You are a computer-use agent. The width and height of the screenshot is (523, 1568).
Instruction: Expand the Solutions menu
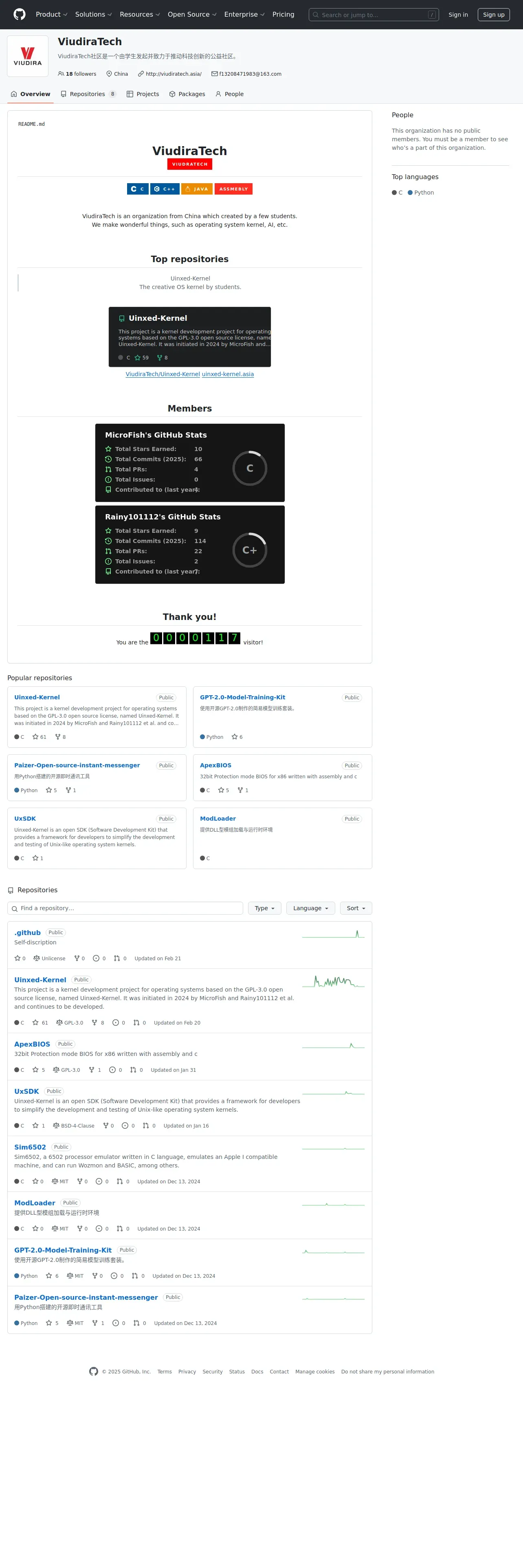[94, 15]
